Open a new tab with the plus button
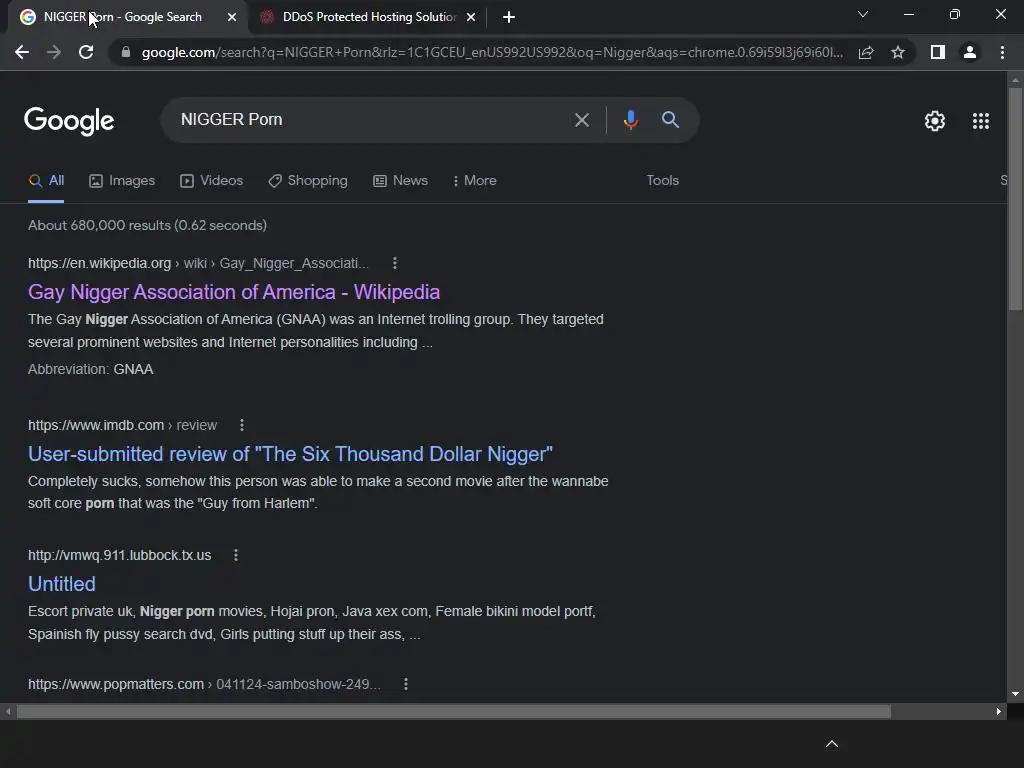1024x768 pixels. [509, 17]
